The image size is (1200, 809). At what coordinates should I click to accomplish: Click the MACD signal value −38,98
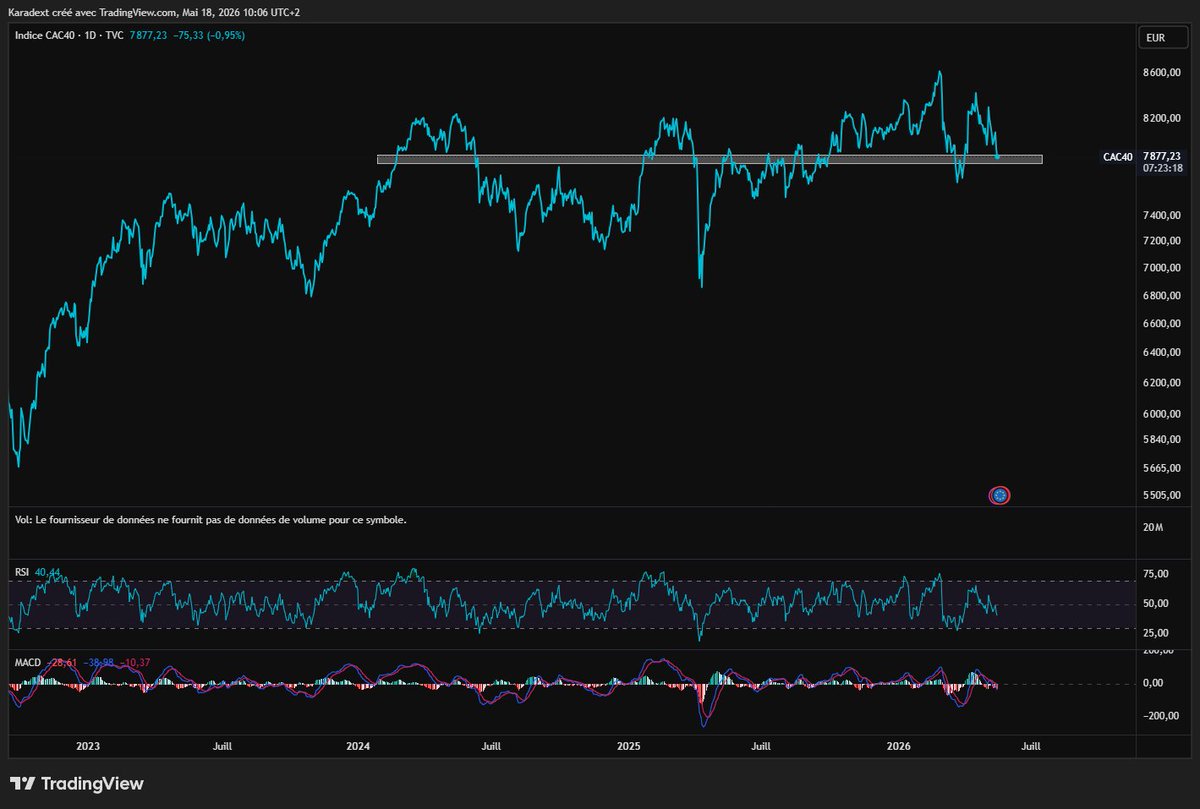coord(100,663)
